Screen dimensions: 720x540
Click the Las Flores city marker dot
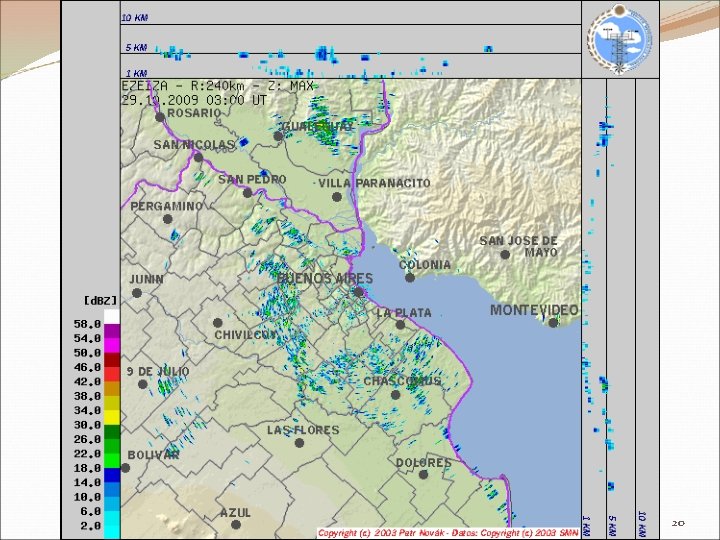point(299,443)
